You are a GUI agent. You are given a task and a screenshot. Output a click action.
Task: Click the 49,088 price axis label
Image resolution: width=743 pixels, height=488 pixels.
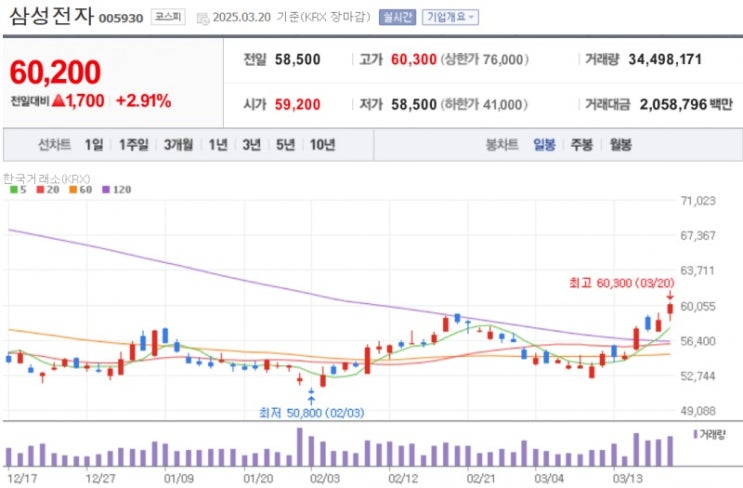[x=698, y=411]
